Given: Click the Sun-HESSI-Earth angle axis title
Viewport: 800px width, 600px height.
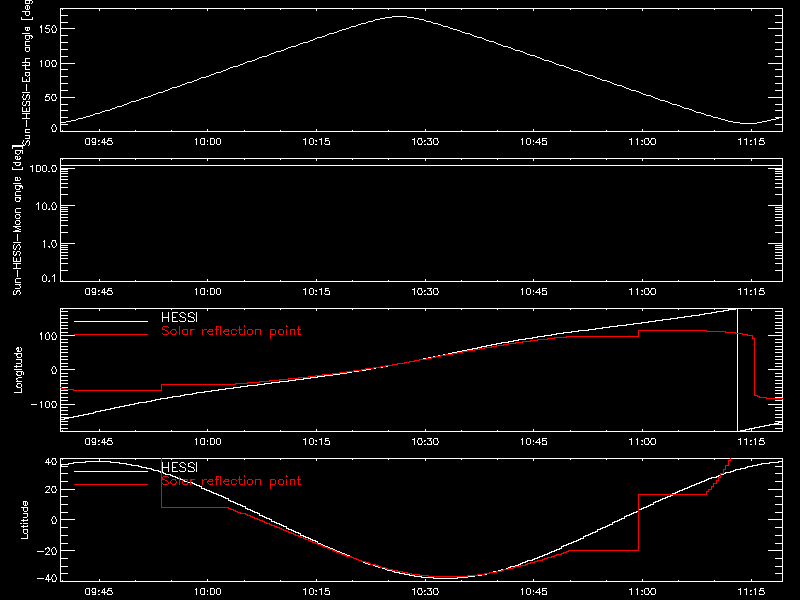Looking at the screenshot, I should coord(27,71).
